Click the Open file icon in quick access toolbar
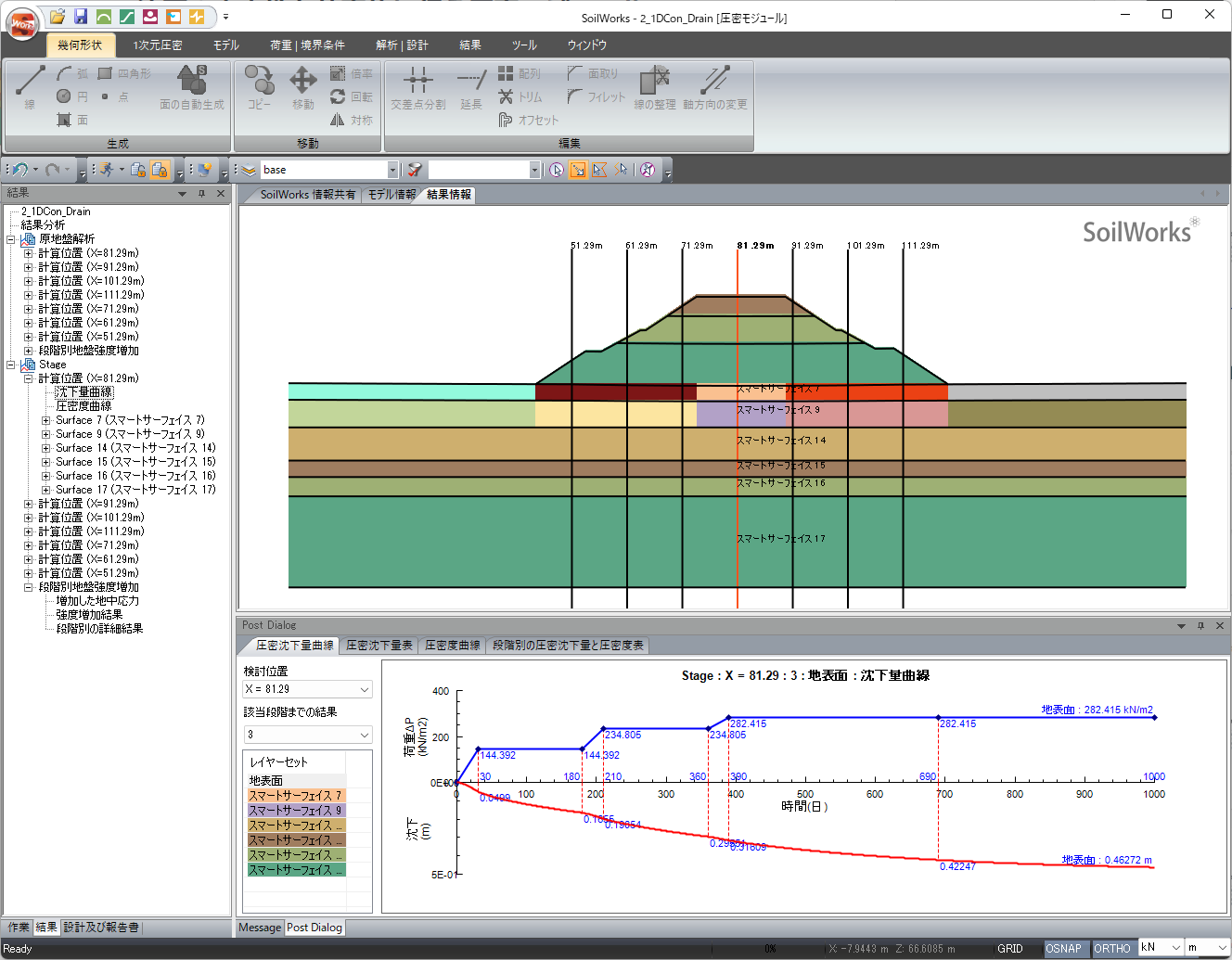This screenshot has width=1232, height=960. point(58,17)
